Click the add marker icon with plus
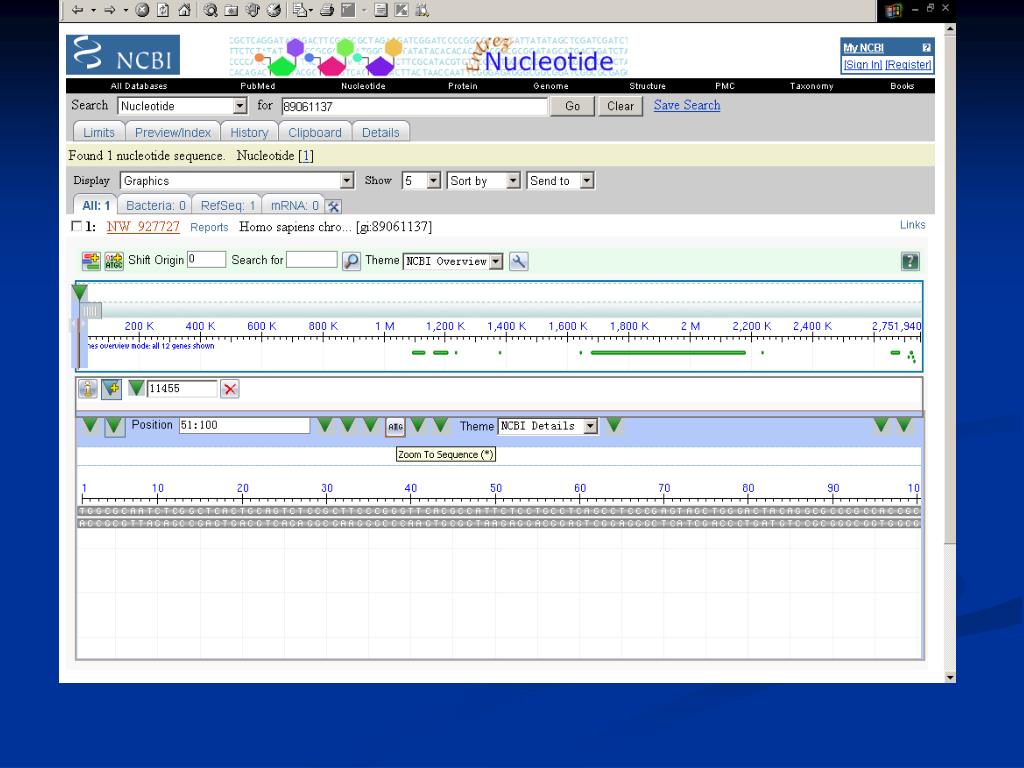Screen dimensions: 1024x768 [x=111, y=389]
